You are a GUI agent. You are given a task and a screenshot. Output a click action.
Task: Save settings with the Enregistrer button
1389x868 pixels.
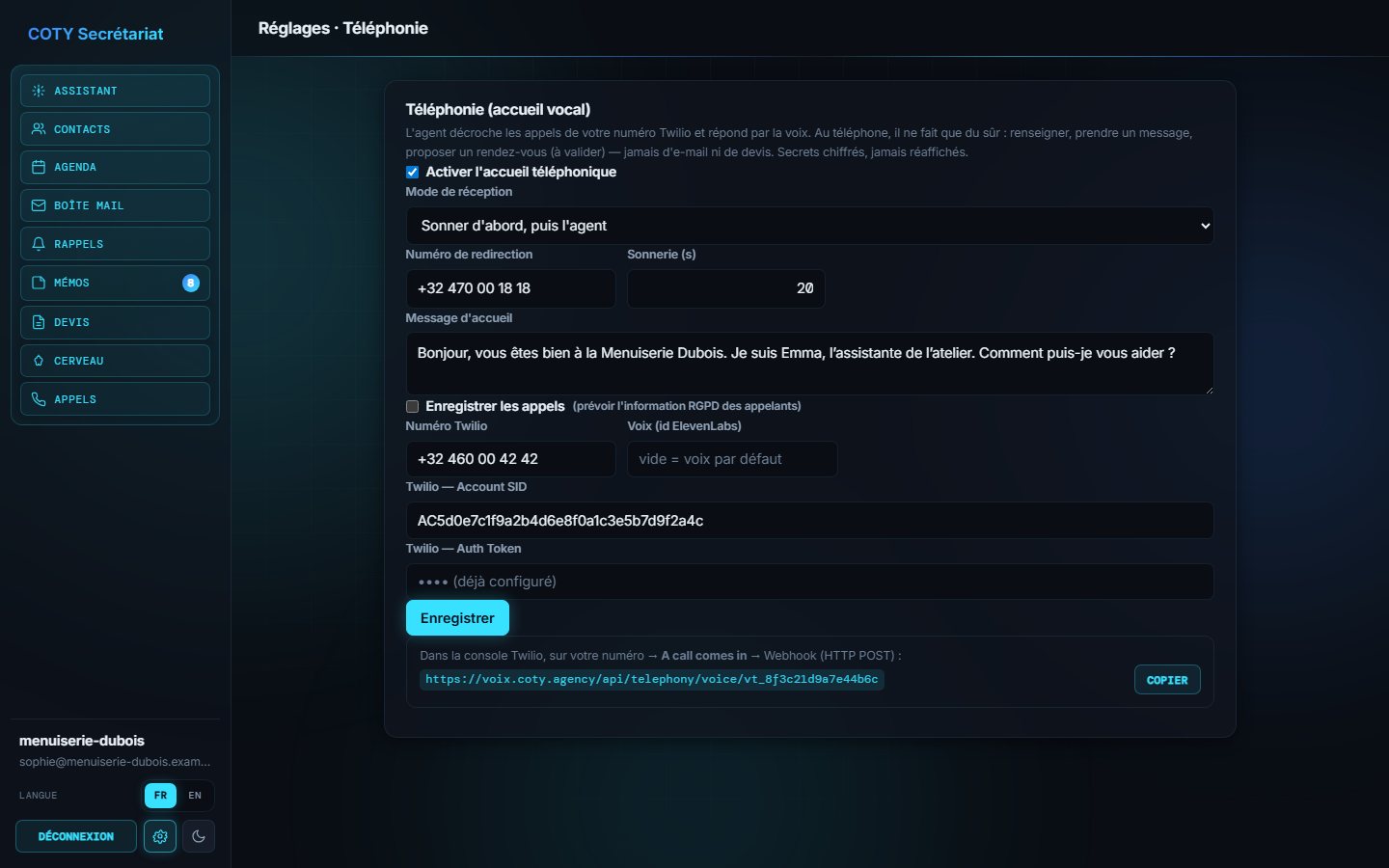click(457, 618)
